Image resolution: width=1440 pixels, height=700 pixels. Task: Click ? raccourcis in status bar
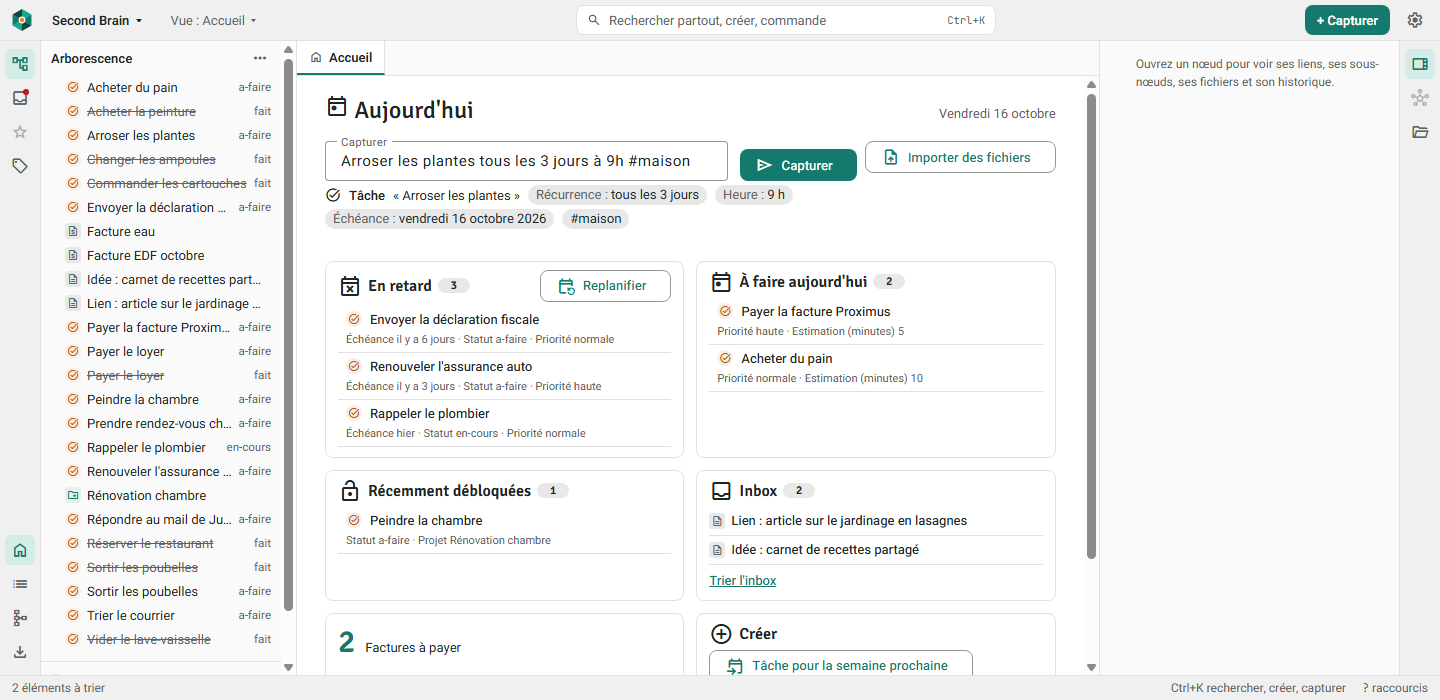(x=1395, y=688)
